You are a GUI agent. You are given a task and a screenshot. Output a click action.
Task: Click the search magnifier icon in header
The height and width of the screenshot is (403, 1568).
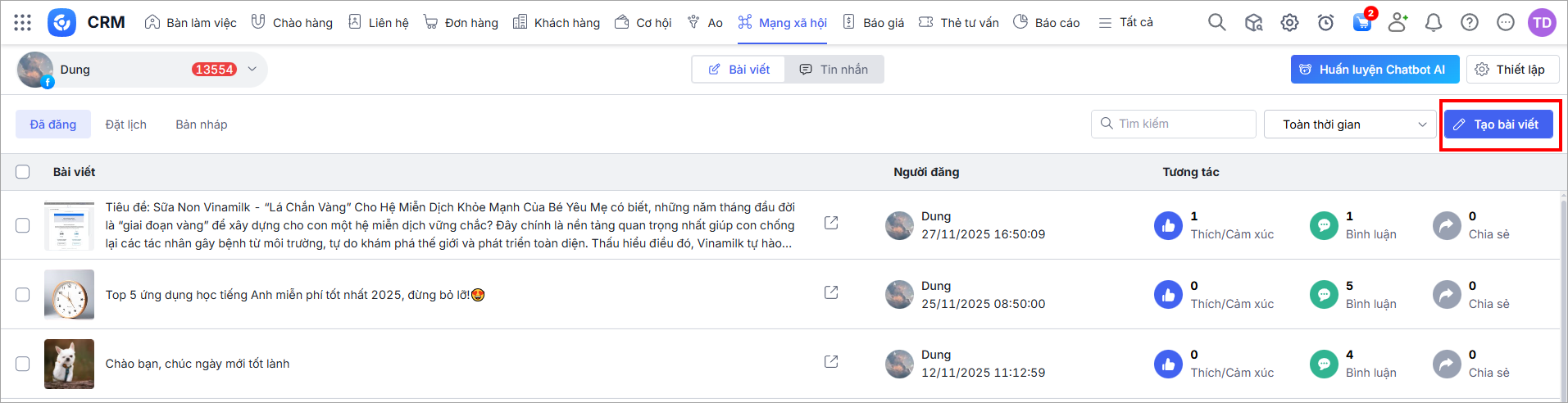click(x=1217, y=23)
